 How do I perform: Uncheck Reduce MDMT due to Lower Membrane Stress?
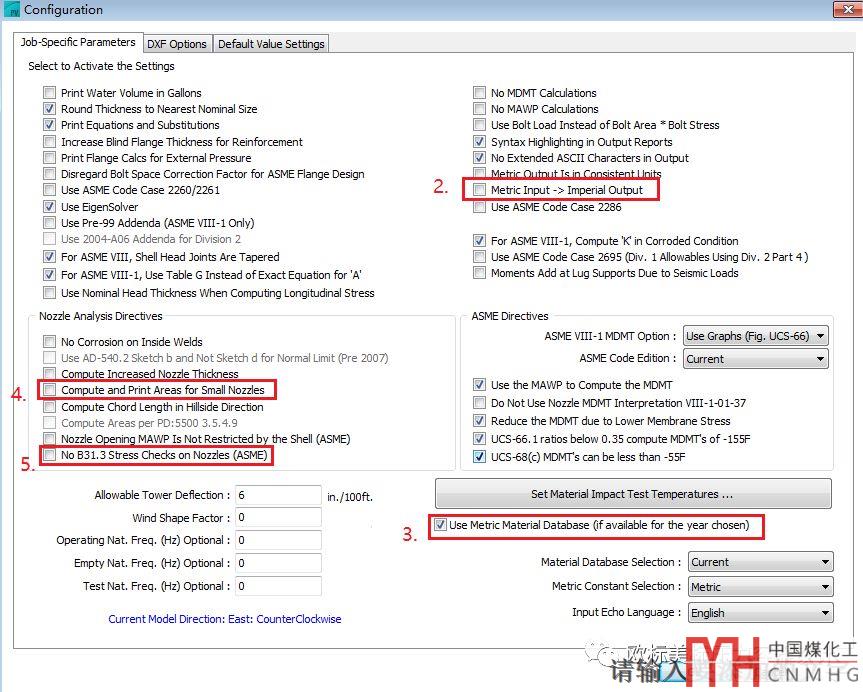pos(479,421)
